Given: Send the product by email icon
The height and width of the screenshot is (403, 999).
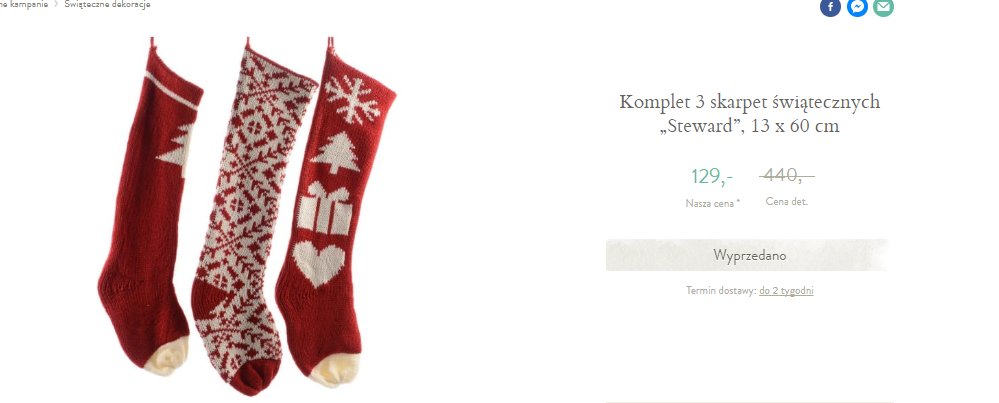Looking at the screenshot, I should 883,7.
